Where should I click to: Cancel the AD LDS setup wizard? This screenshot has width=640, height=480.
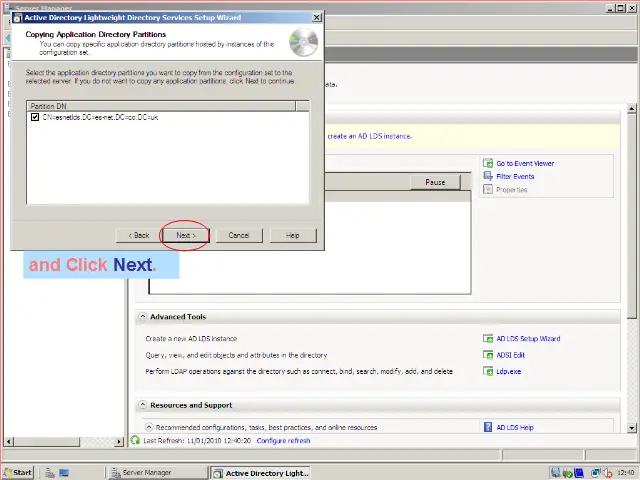238,235
